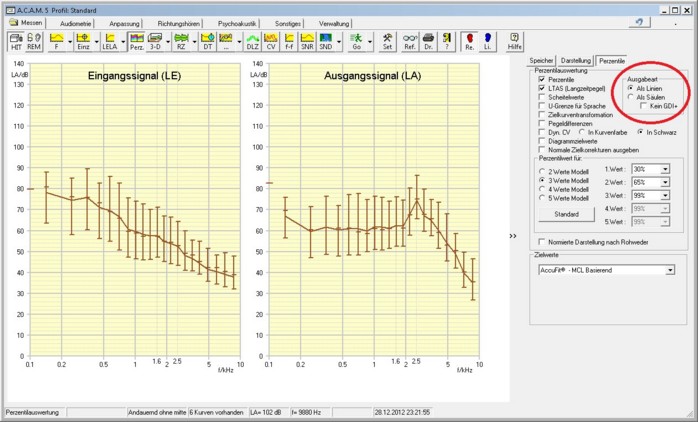698x422 pixels.
Task: Select the Li. left ear icon
Action: click(487, 41)
